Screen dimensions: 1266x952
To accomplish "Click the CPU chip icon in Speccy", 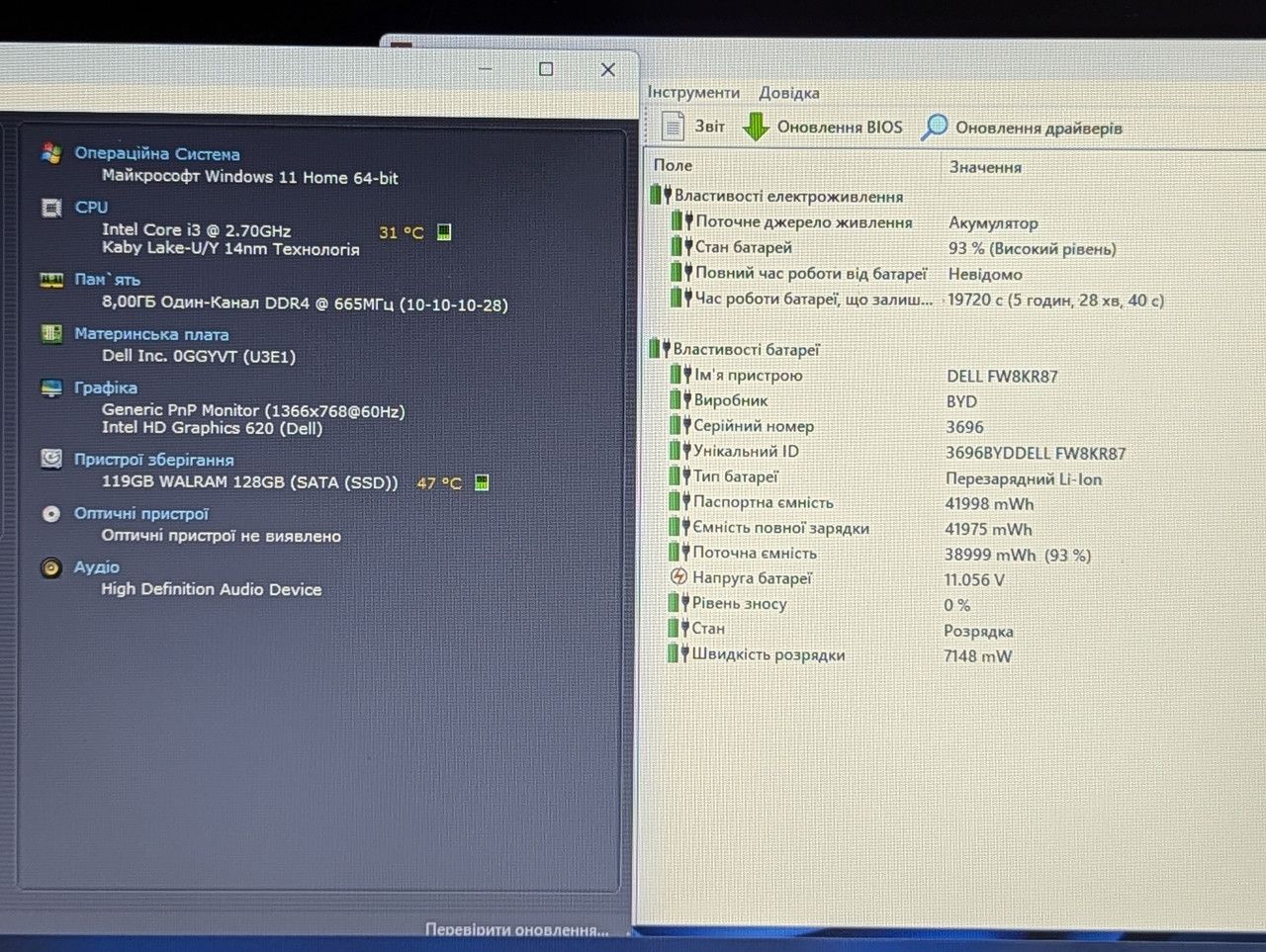I will coord(51,208).
